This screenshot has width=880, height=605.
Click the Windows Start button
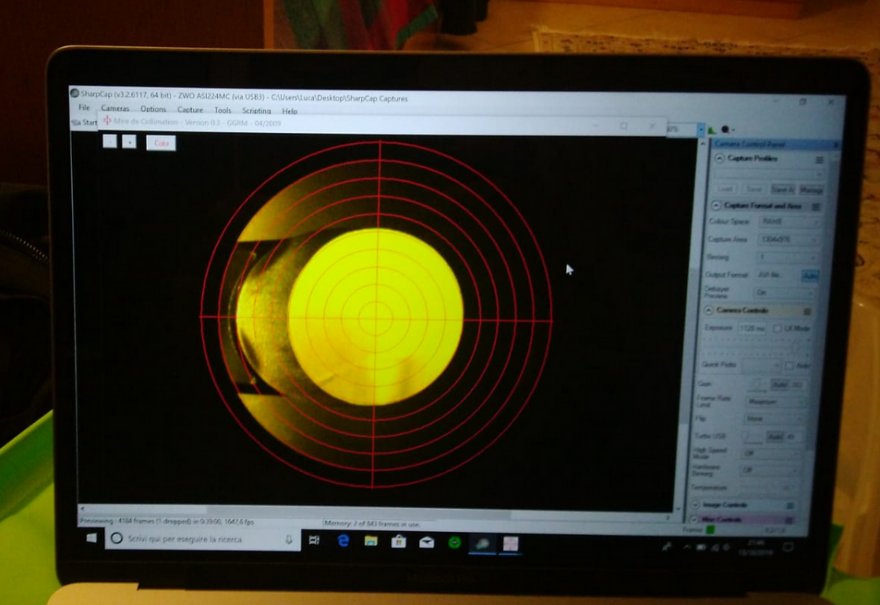point(91,538)
